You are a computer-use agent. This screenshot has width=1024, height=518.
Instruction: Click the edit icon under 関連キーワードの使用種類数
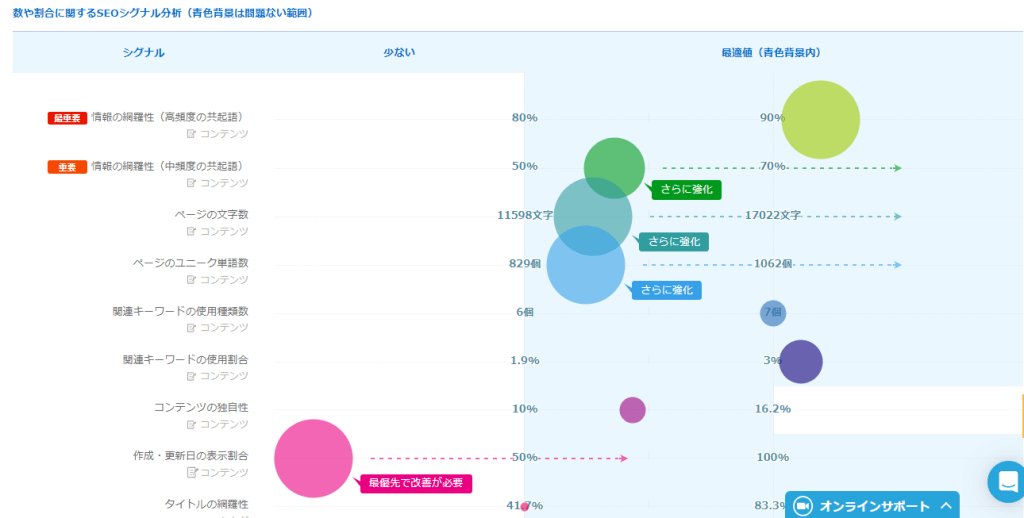click(x=191, y=328)
